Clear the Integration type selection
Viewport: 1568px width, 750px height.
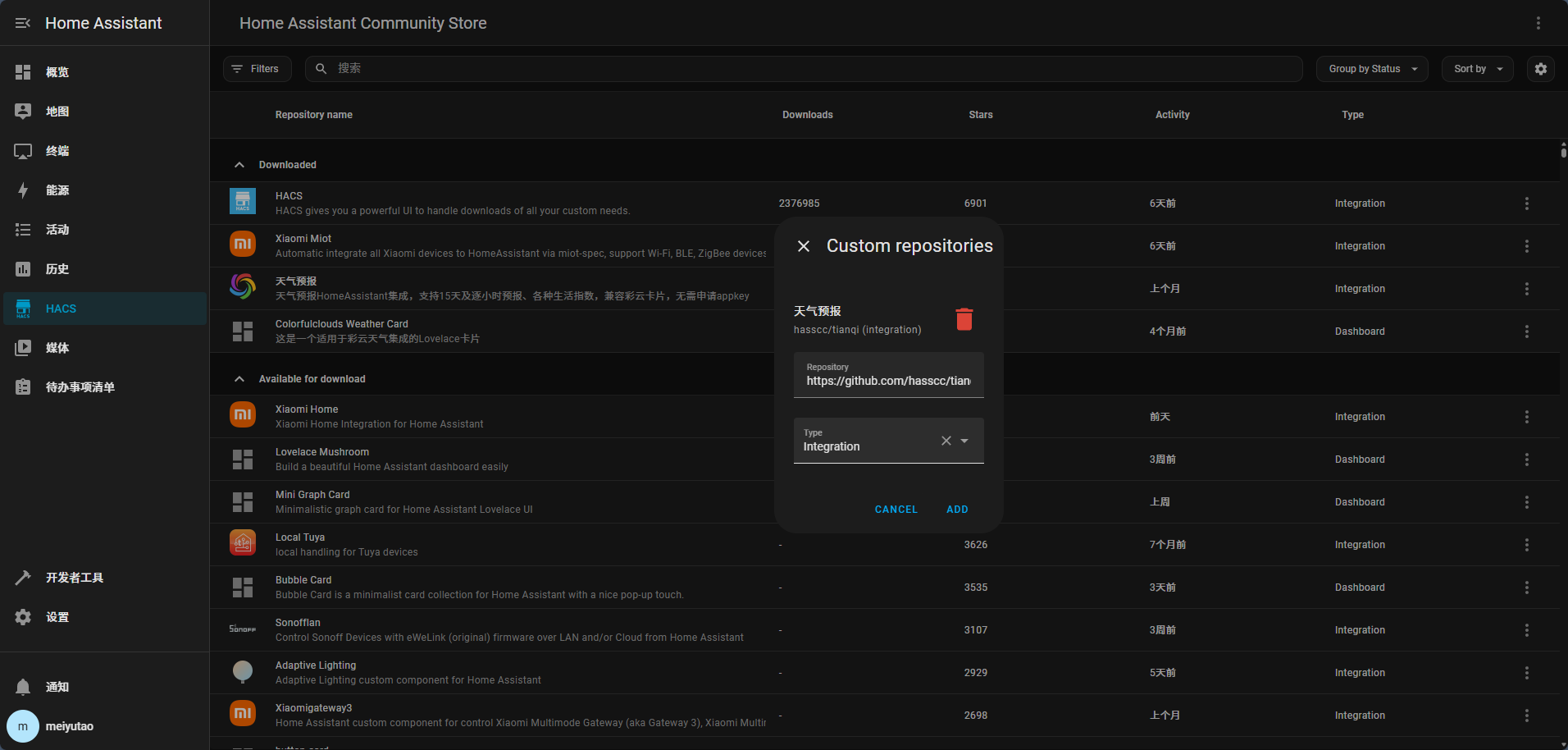pos(946,441)
